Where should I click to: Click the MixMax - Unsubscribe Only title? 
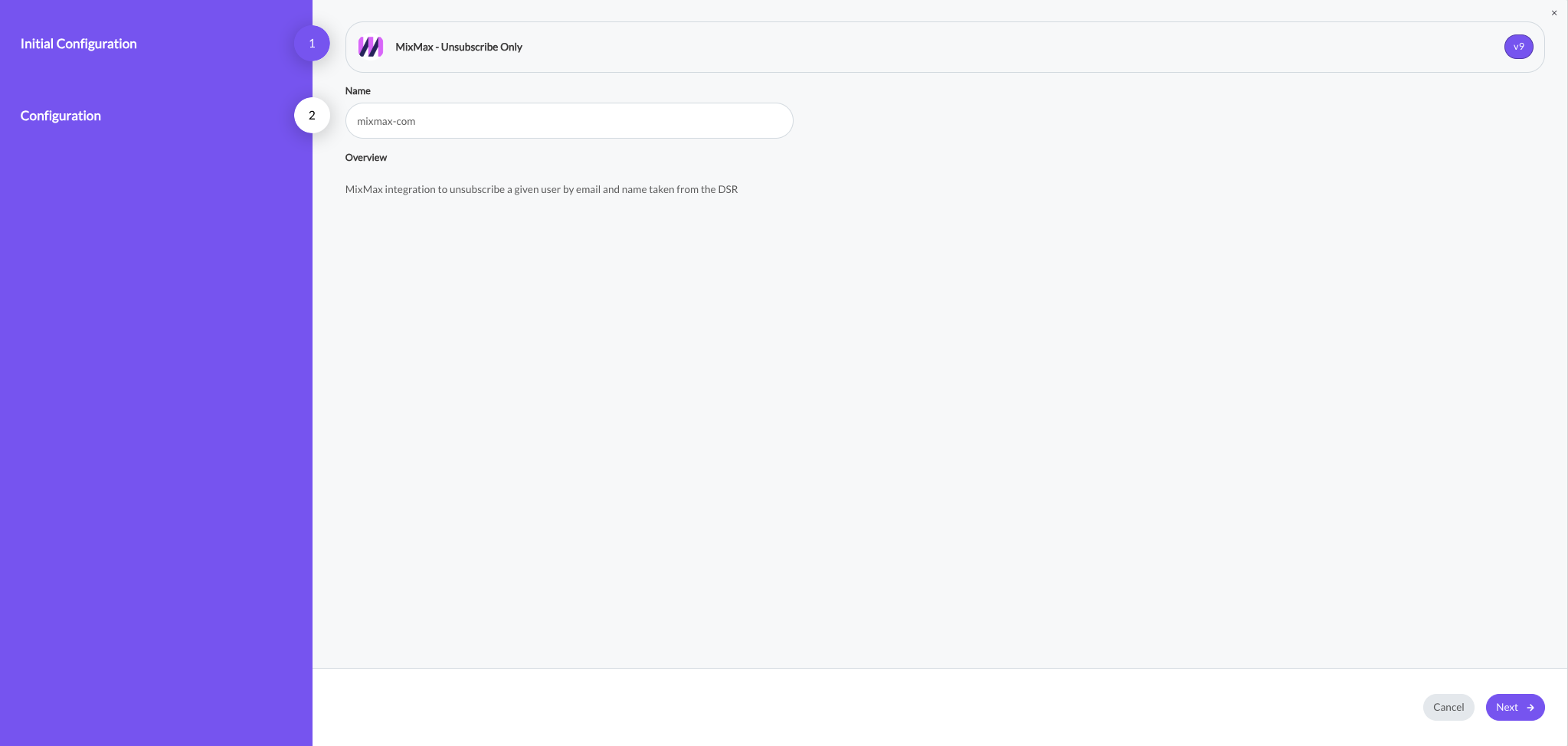pos(459,47)
